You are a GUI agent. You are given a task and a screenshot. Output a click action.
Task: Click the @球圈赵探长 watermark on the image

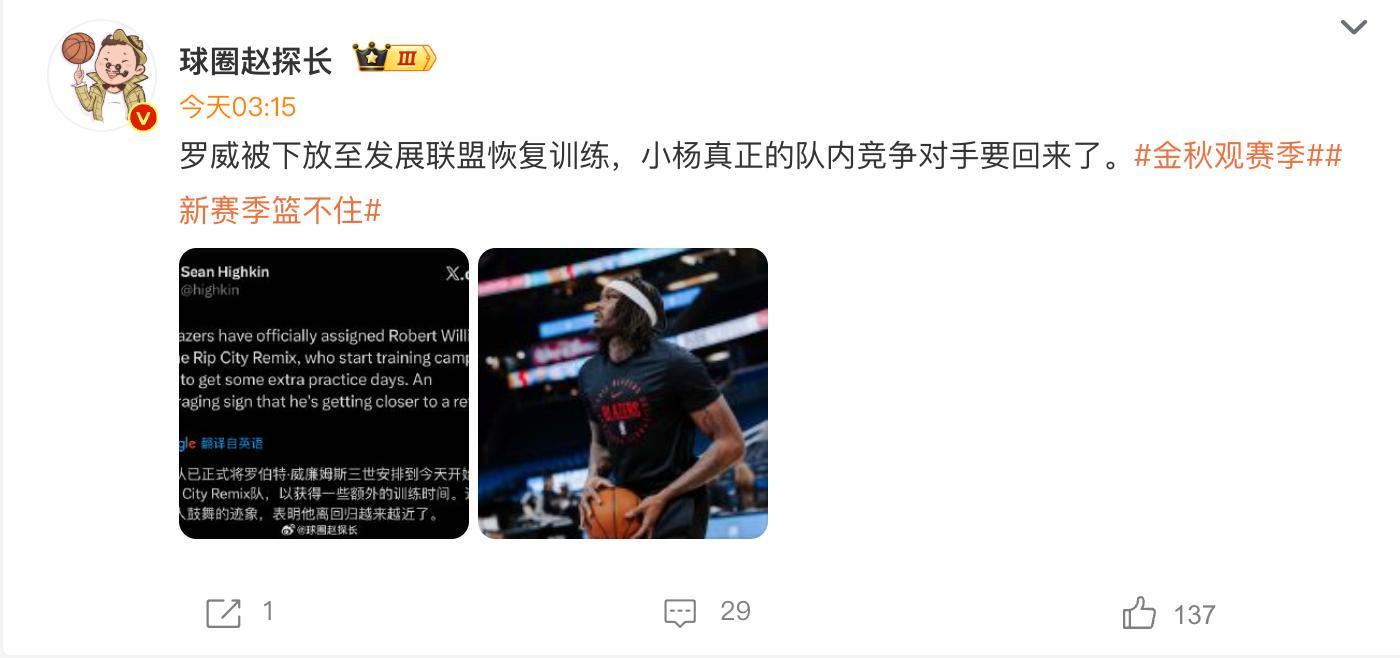(x=321, y=530)
